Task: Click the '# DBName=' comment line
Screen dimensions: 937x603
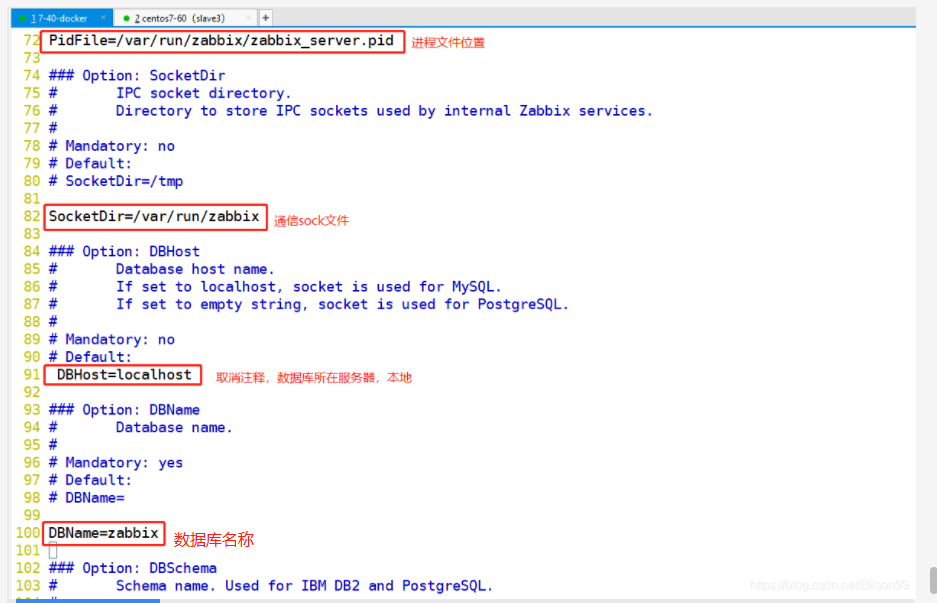Action: tap(87, 498)
